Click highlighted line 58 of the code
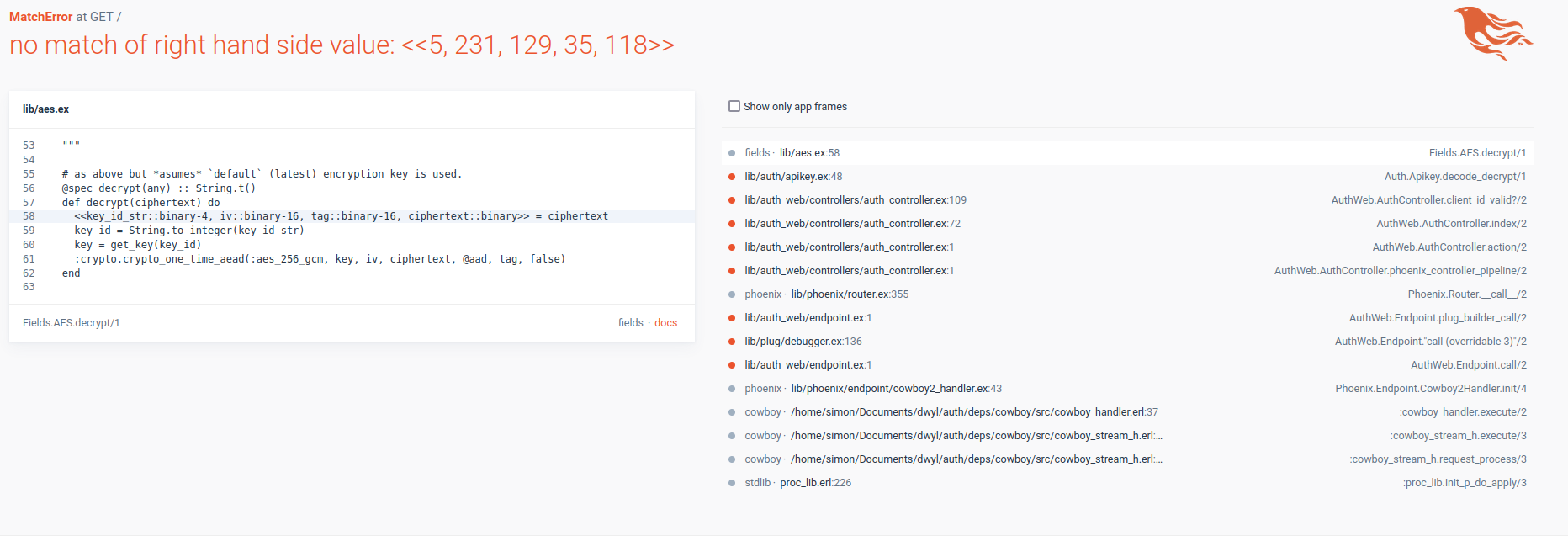This screenshot has height=541, width=1568. pos(352,216)
